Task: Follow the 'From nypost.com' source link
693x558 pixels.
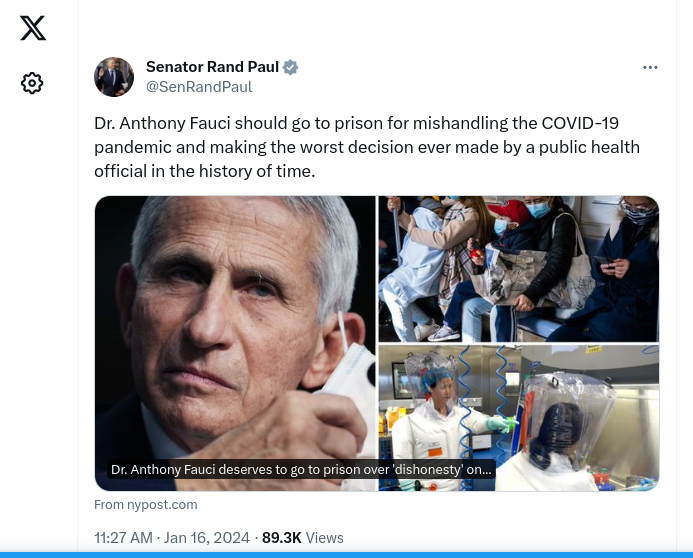Action: pos(146,505)
